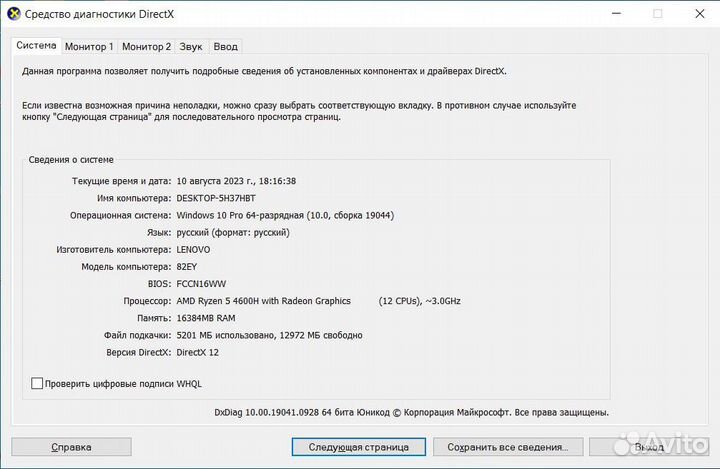Click the Файл подкачки: field label
720x469 pixels.
pyautogui.click(x=137, y=335)
